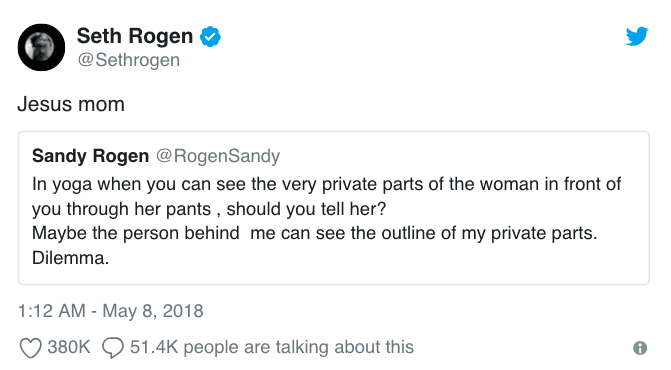Viewport: 671px width, 370px height.
Task: Click 'should you tell her?' text line
Action: point(306,209)
